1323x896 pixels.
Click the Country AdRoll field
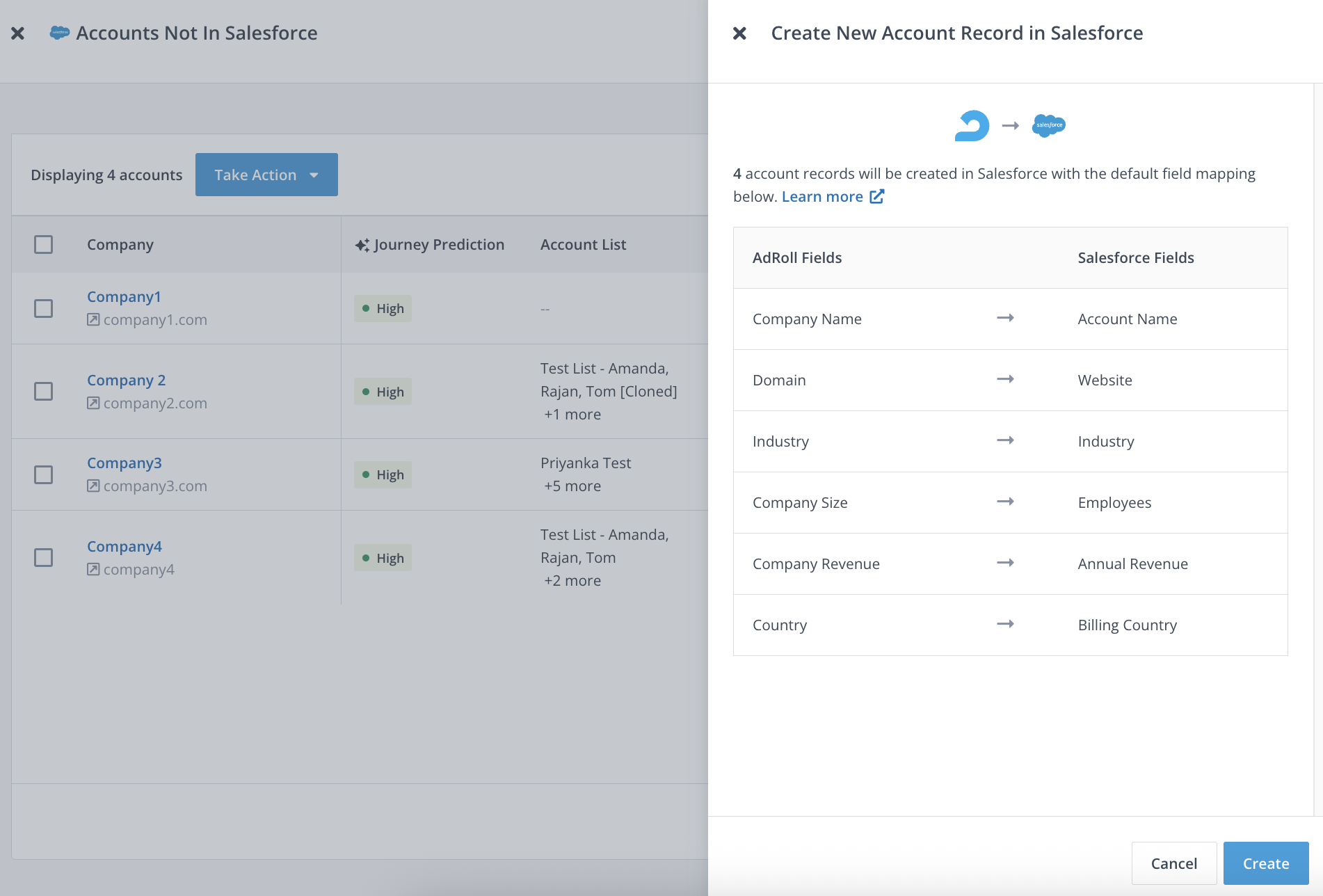tap(780, 625)
